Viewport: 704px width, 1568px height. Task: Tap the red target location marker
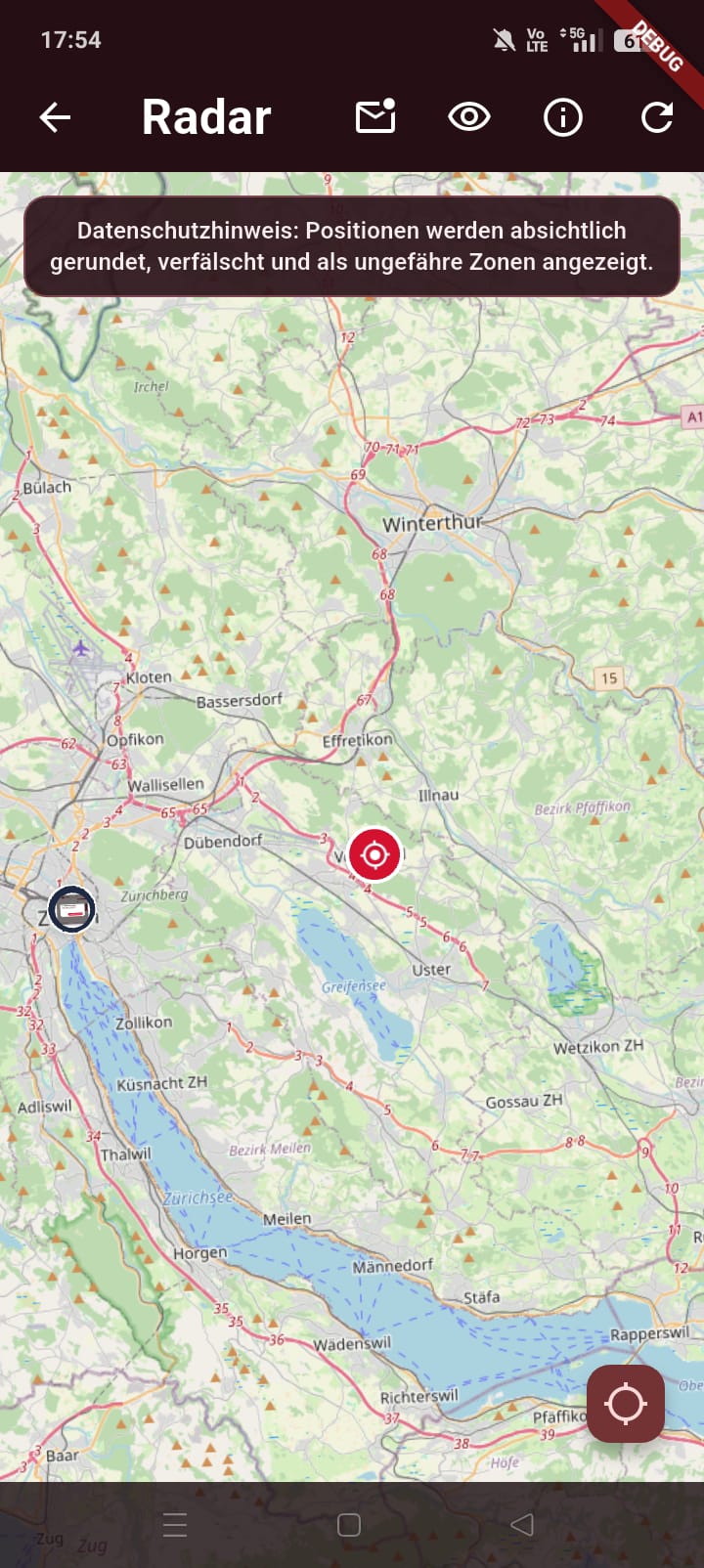(374, 854)
